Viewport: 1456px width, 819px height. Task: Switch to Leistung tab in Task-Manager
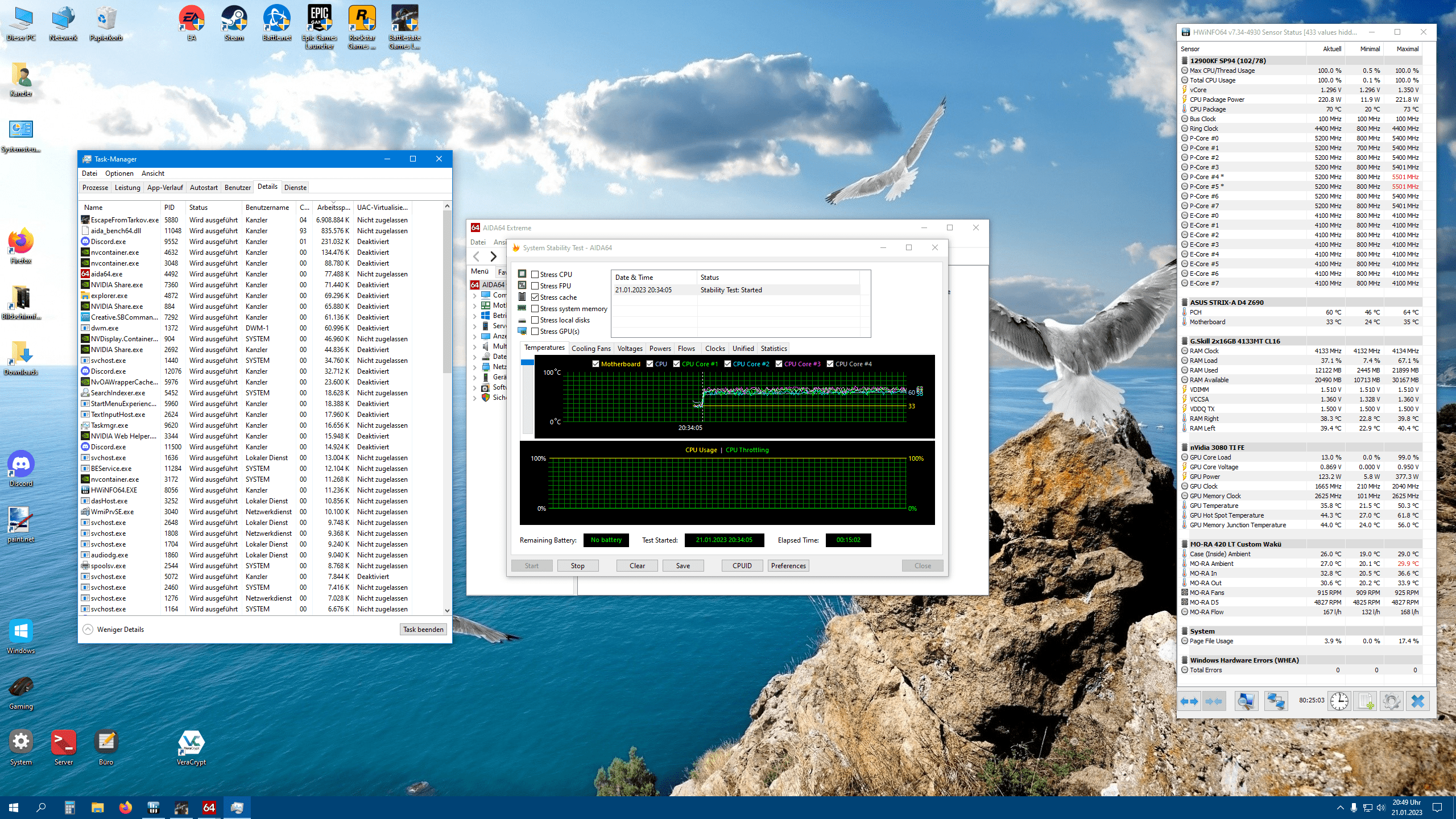[x=127, y=188]
